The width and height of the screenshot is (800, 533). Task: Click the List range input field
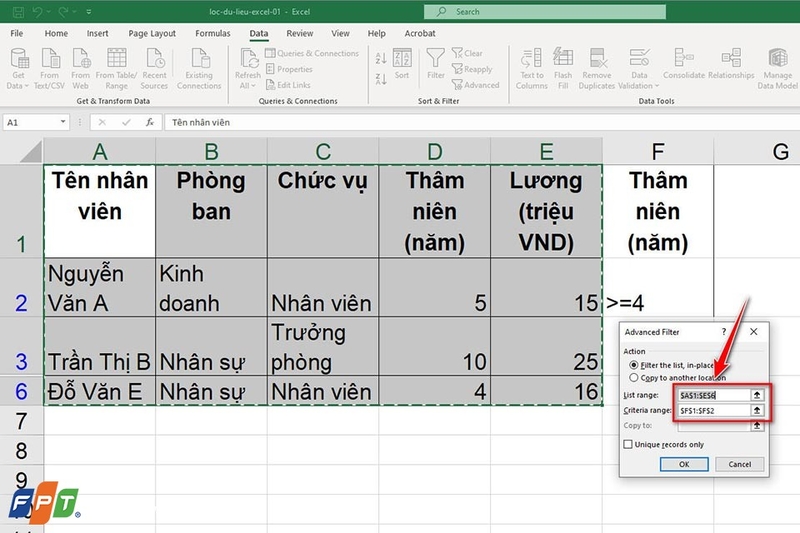[714, 395]
